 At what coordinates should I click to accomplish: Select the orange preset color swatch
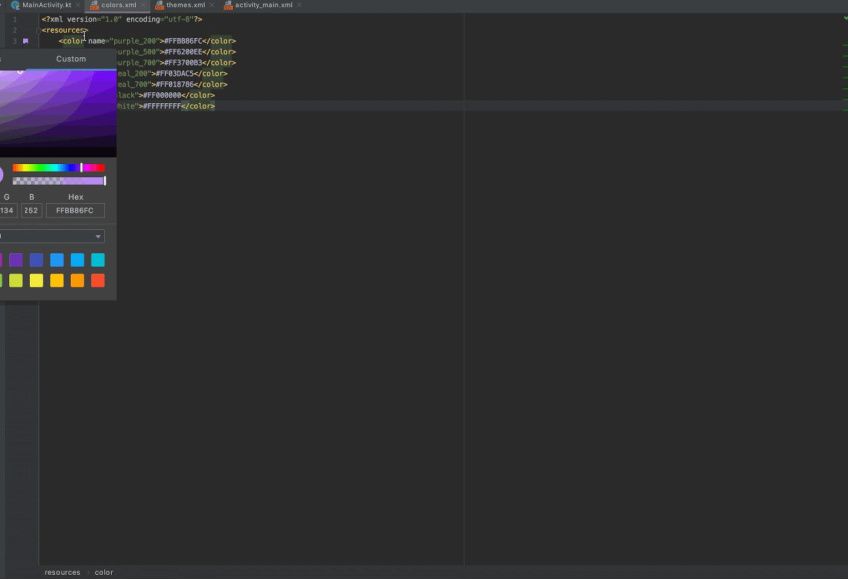75,280
